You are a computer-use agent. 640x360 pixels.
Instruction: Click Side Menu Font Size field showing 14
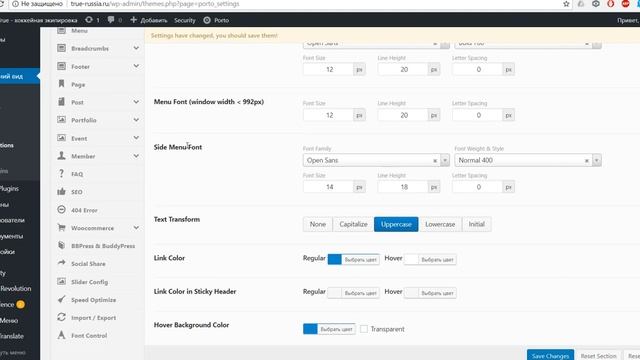tap(329, 187)
